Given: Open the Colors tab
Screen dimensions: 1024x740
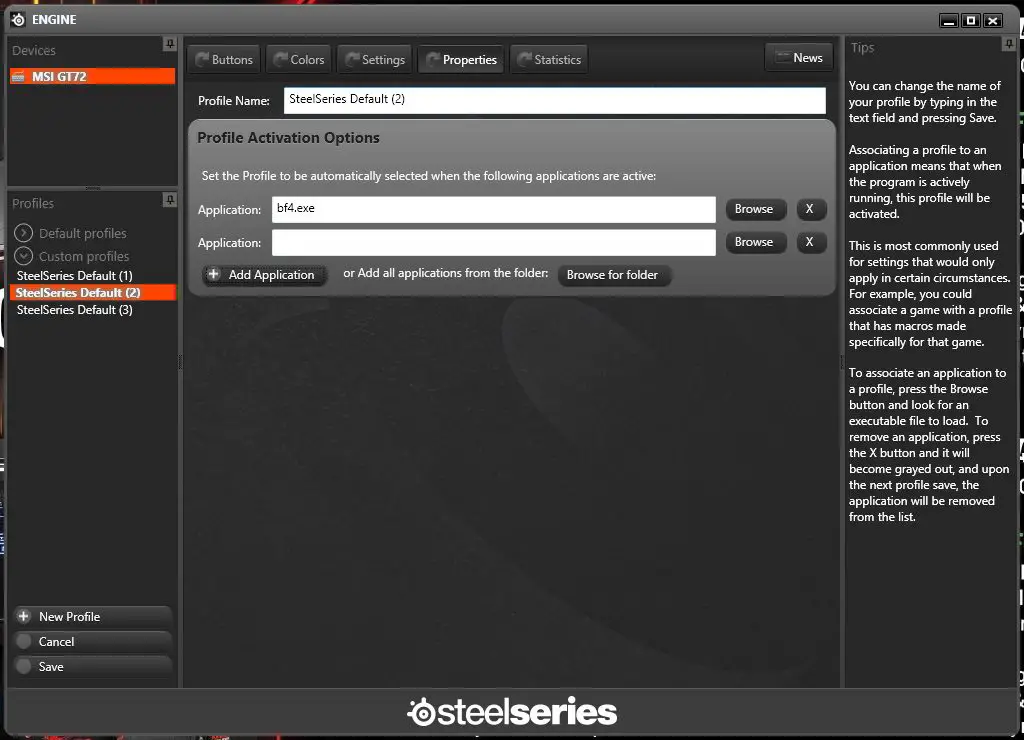Looking at the screenshot, I should pyautogui.click(x=299, y=59).
